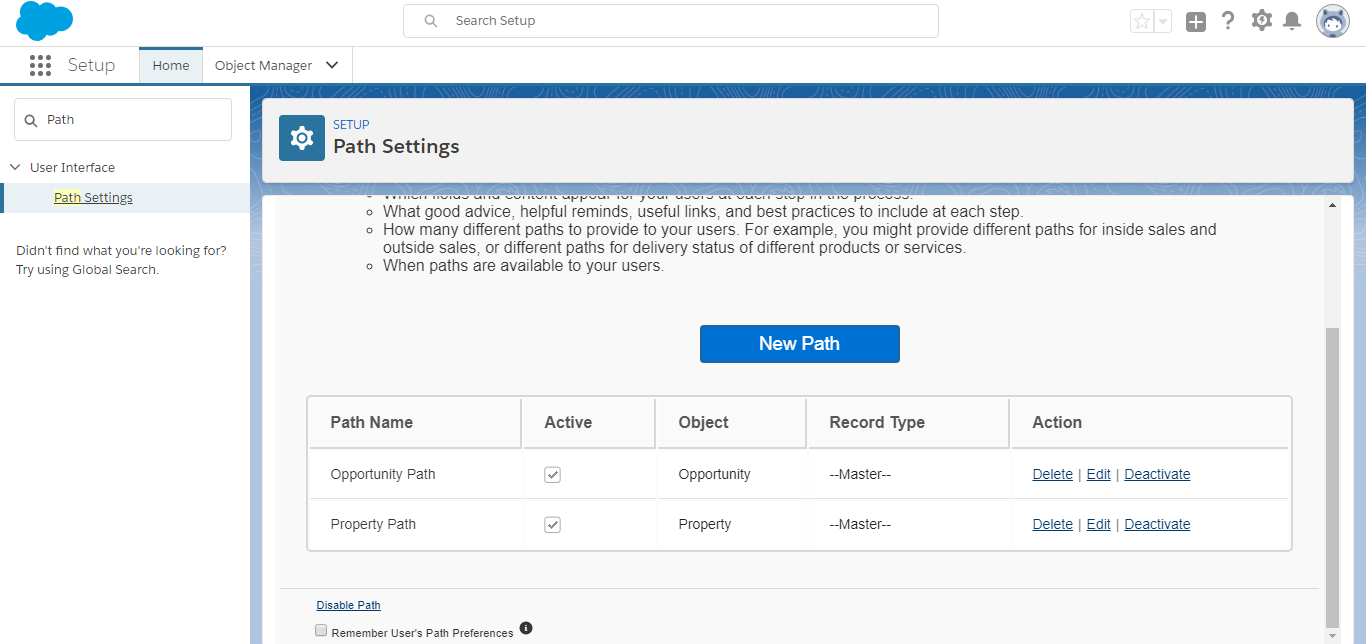The image size is (1366, 644).
Task: Collapse the User Interface tree section
Action: 15,167
